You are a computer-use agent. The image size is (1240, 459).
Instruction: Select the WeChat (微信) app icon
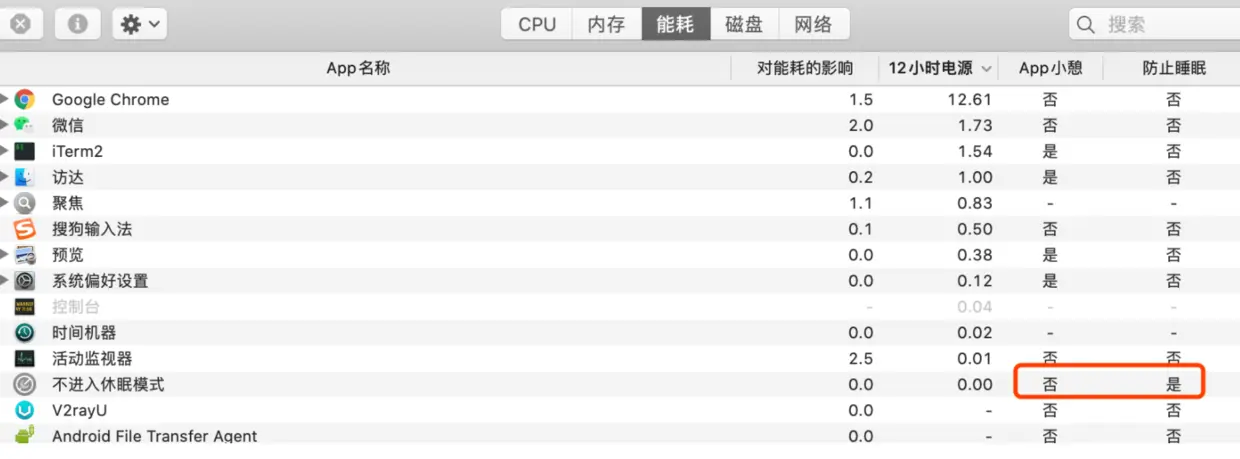pos(25,125)
